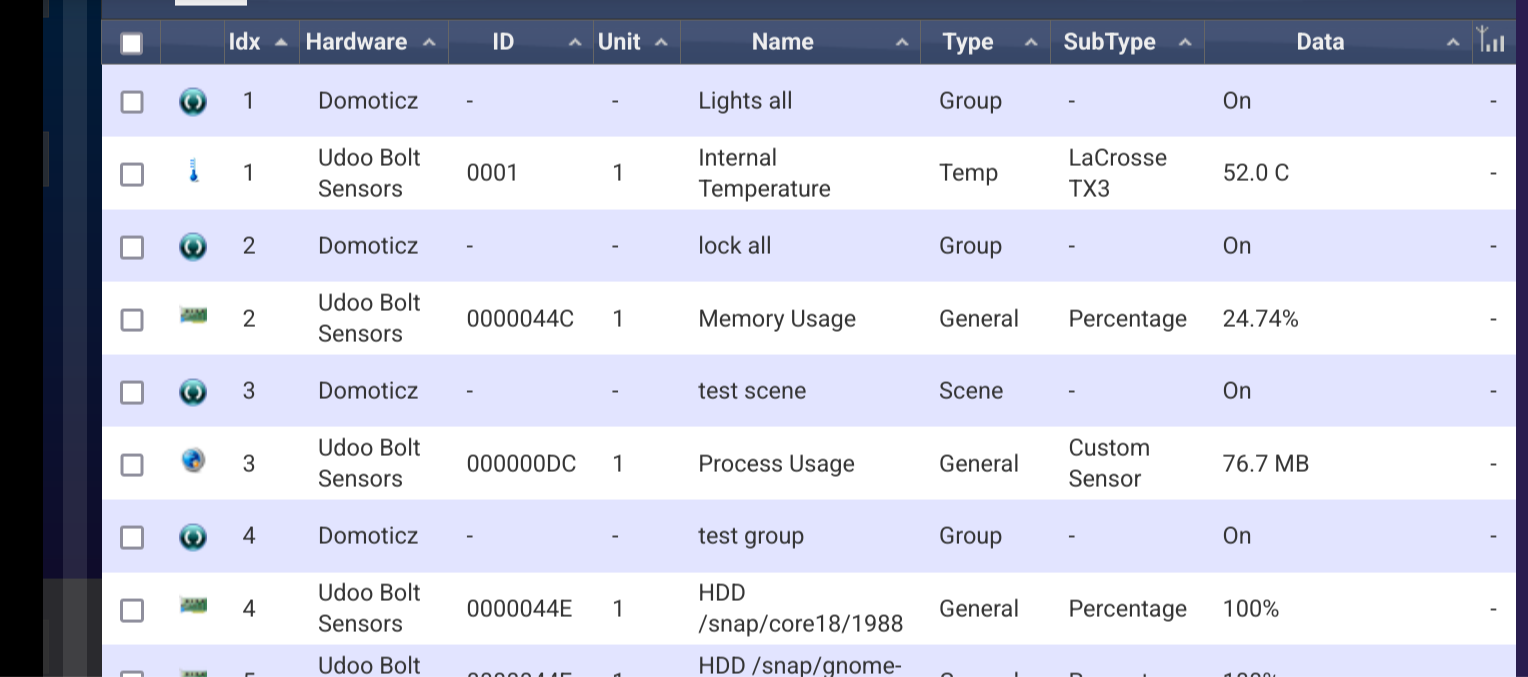
Task: Click the Lights all group icon
Action: (193, 102)
